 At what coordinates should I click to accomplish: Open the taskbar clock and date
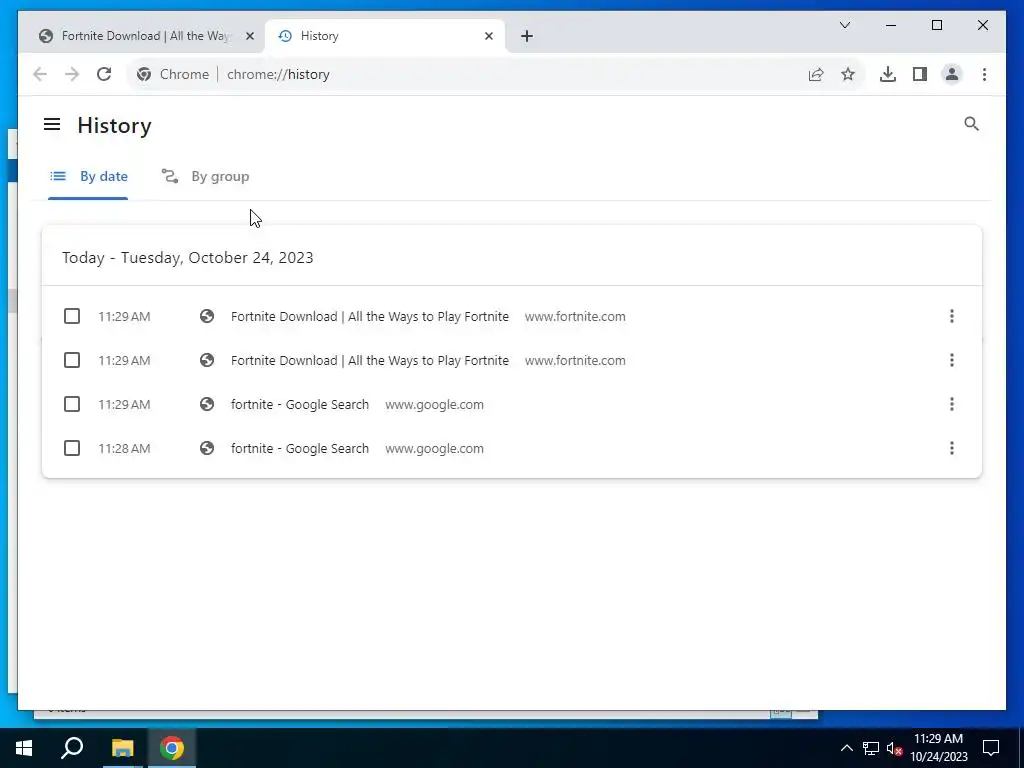938,748
